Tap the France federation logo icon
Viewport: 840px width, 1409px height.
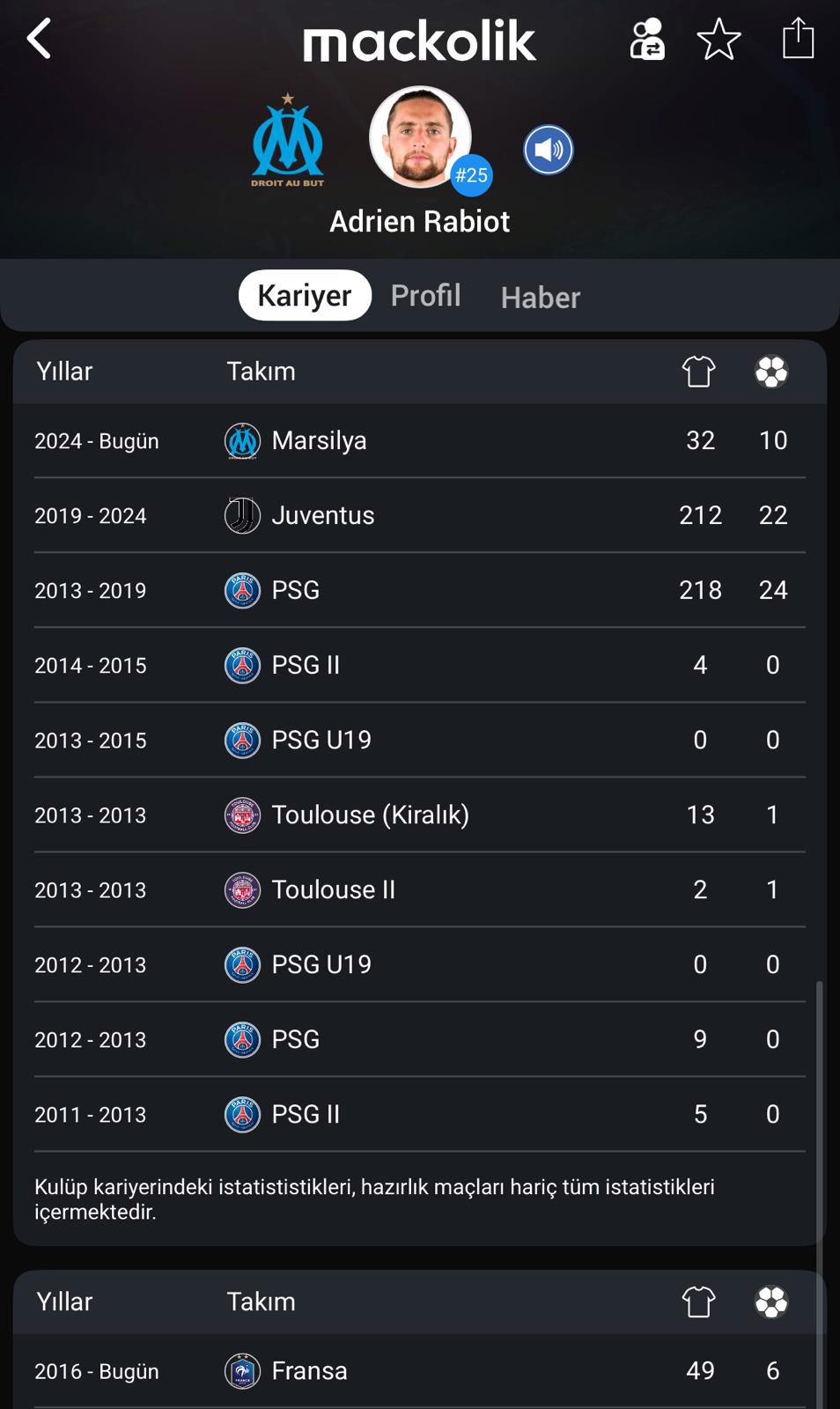point(242,1370)
